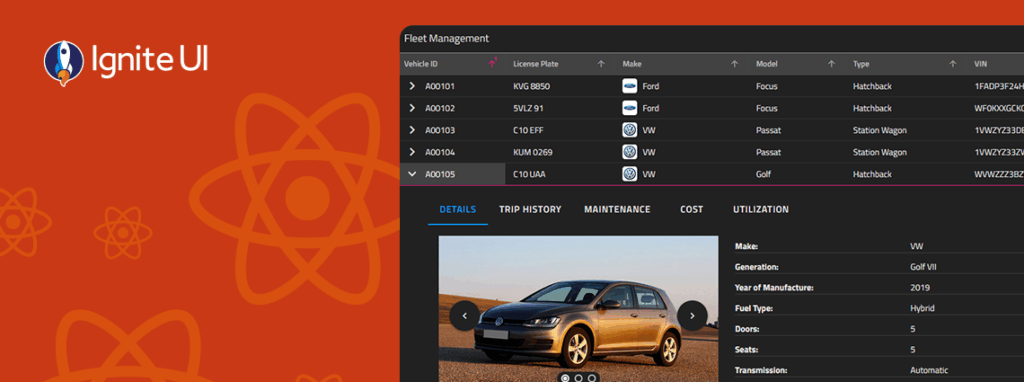
Task: Switch to Maintenance tab
Action: [617, 210]
